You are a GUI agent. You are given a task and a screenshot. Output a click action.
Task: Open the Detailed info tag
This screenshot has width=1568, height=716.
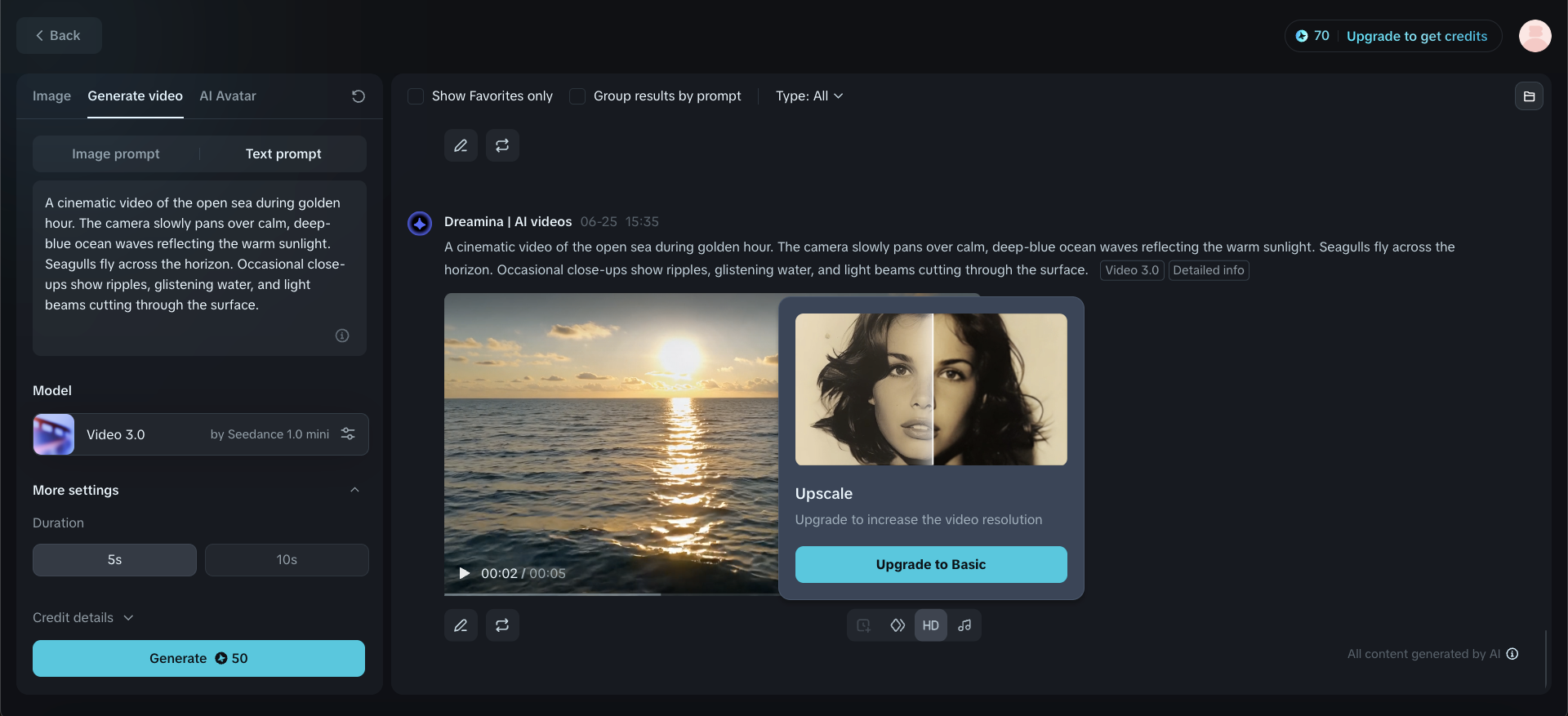(1209, 270)
